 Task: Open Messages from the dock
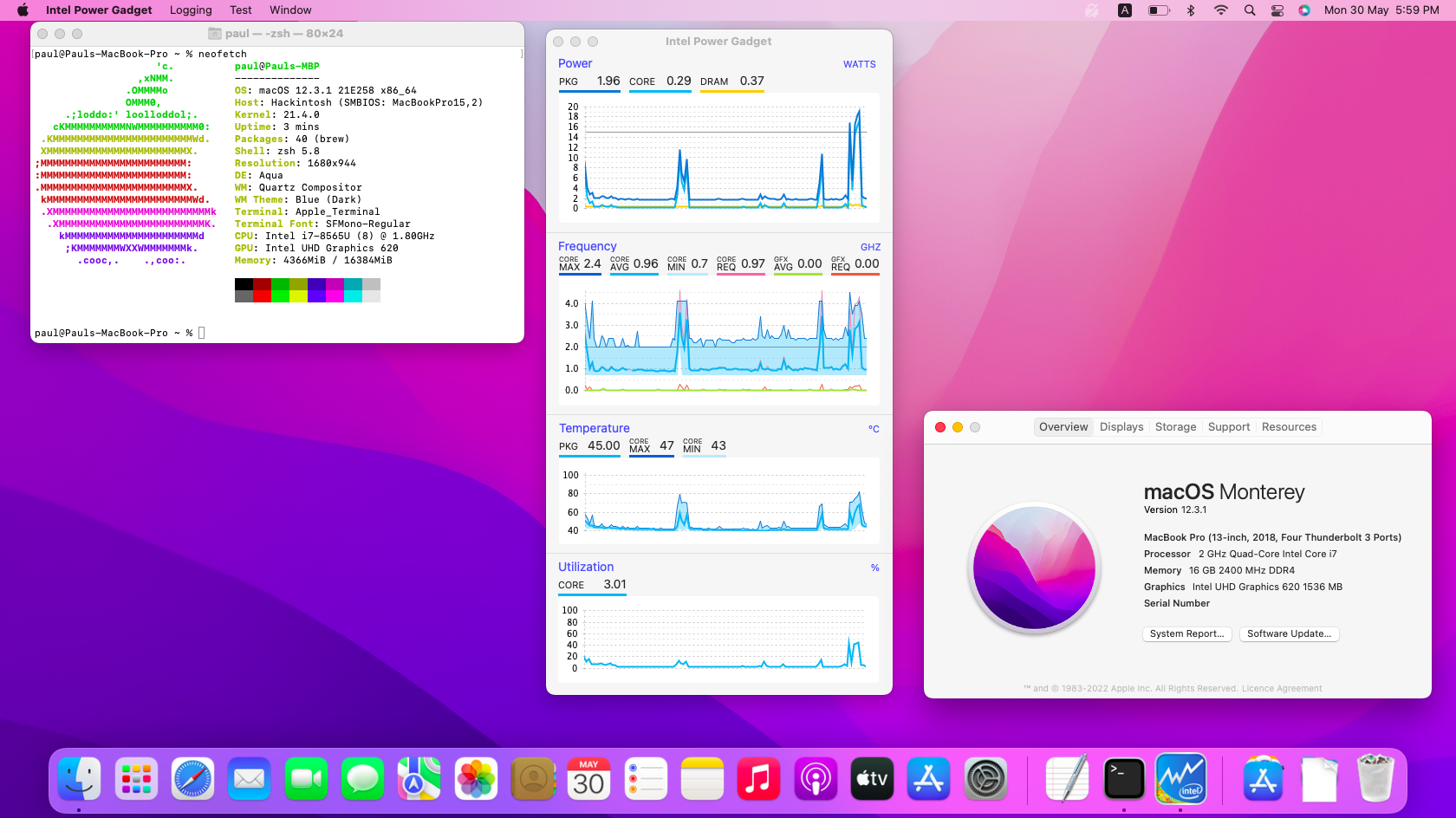362,778
